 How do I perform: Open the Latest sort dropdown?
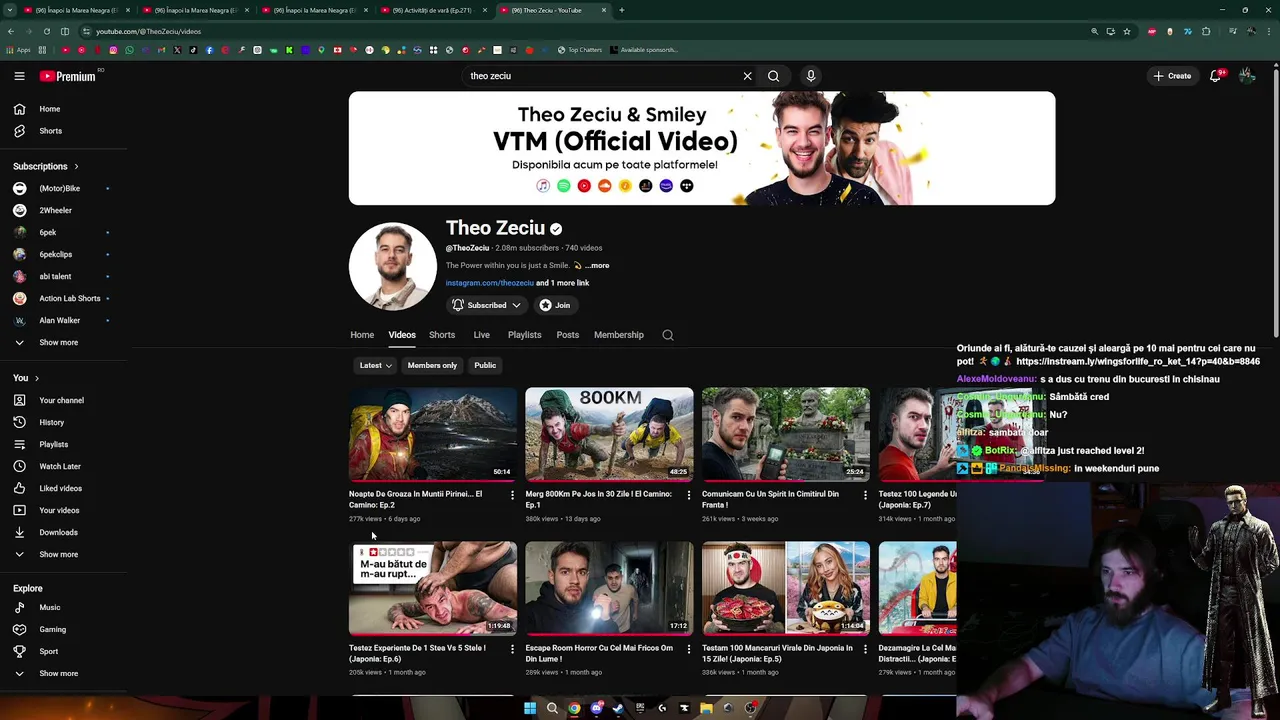[376, 365]
